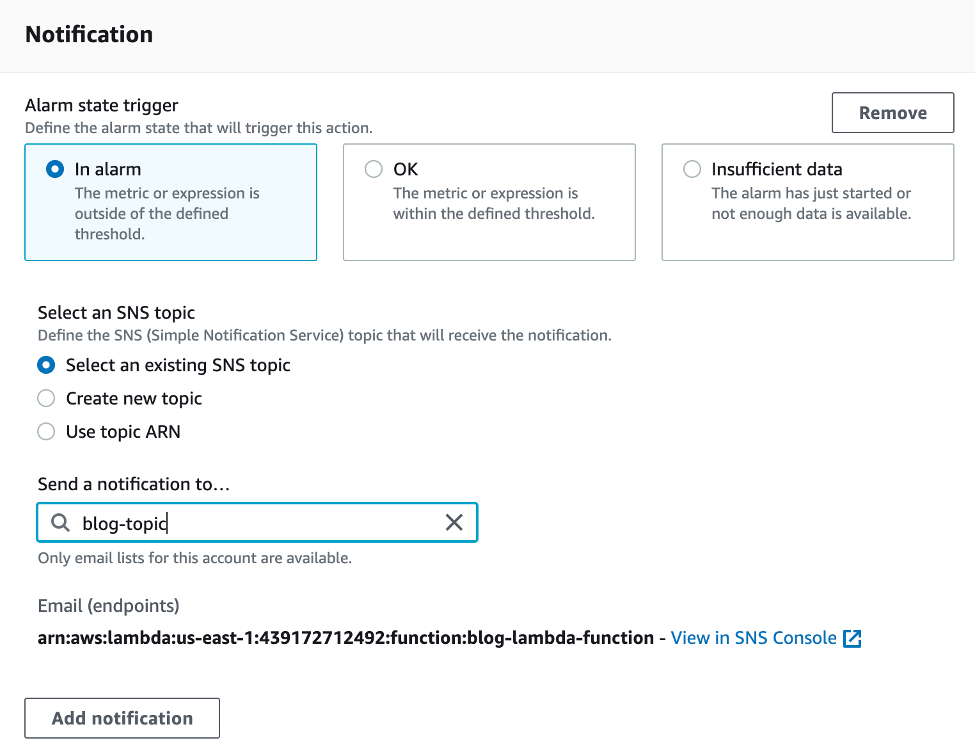
Task: Select the existing SNS topic radio button
Action: coord(45,365)
